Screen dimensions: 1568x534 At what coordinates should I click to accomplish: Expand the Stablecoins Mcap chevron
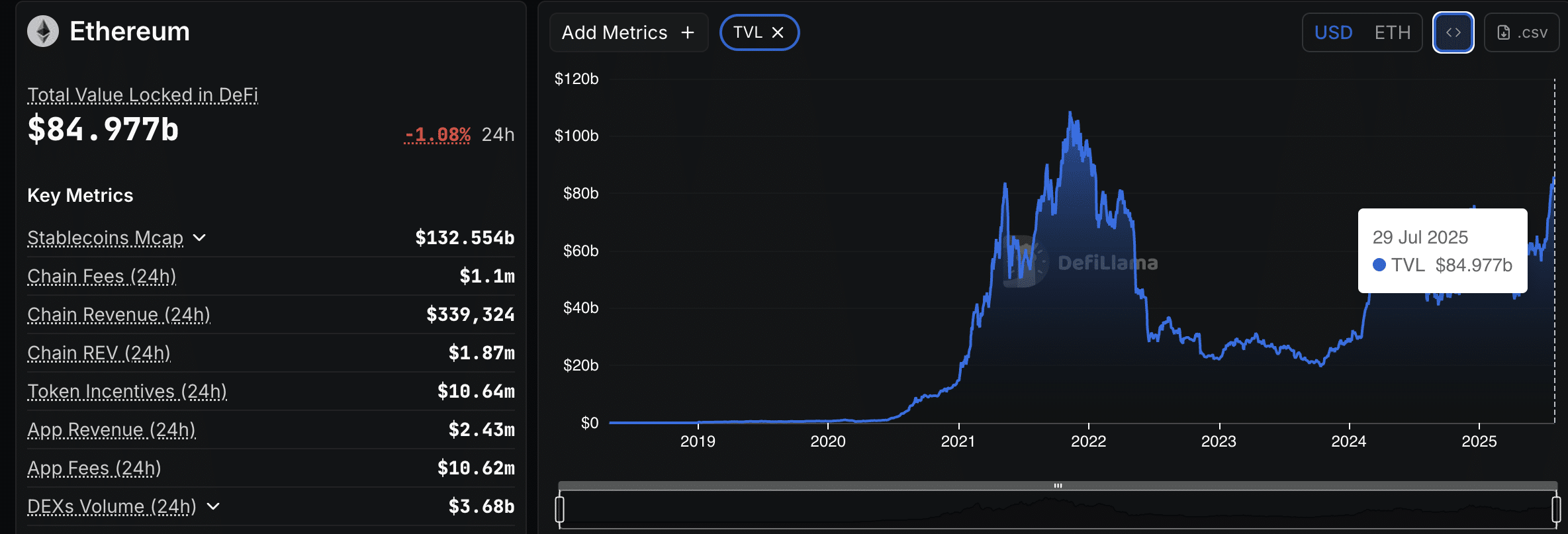pos(199,238)
